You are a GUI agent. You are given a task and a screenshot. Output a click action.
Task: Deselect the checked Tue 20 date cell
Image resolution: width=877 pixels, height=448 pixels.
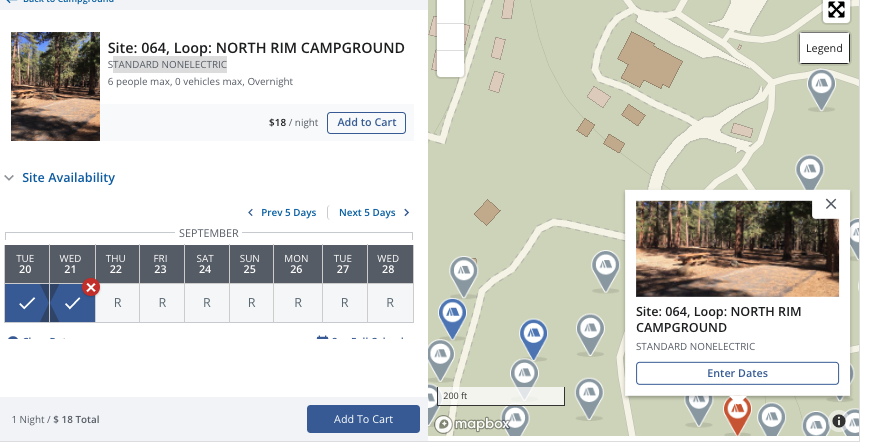27,303
